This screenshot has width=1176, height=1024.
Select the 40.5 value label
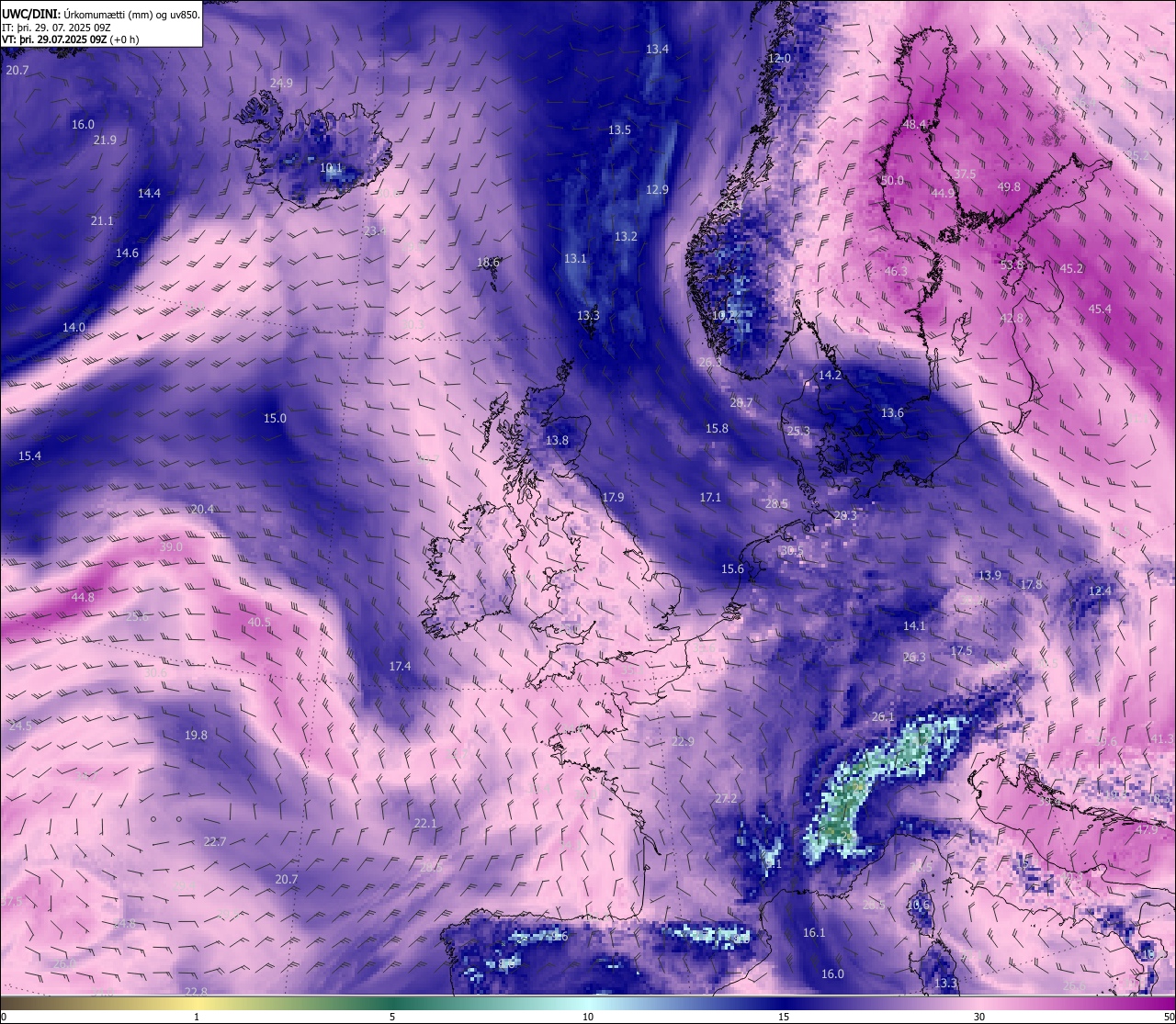pyautogui.click(x=259, y=622)
